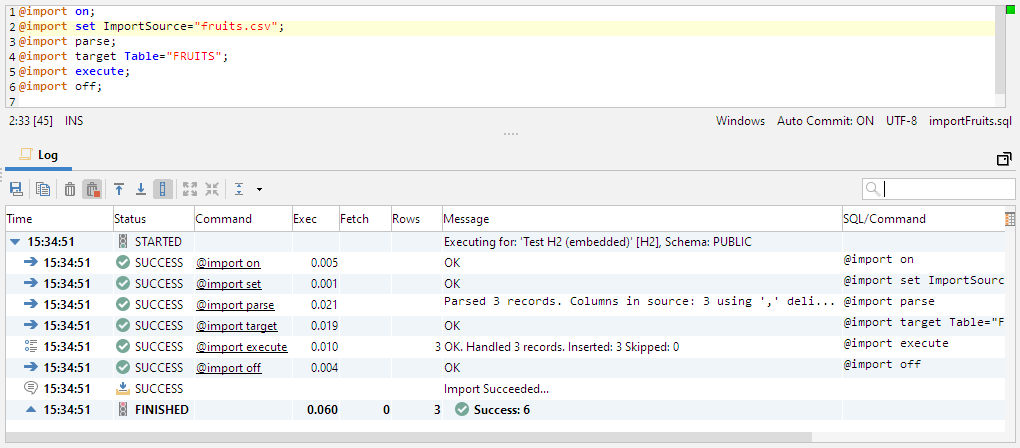Screen dimensions: 1020x448
Task: Collapse the FINISHED log row arrow
Action: tap(30, 409)
